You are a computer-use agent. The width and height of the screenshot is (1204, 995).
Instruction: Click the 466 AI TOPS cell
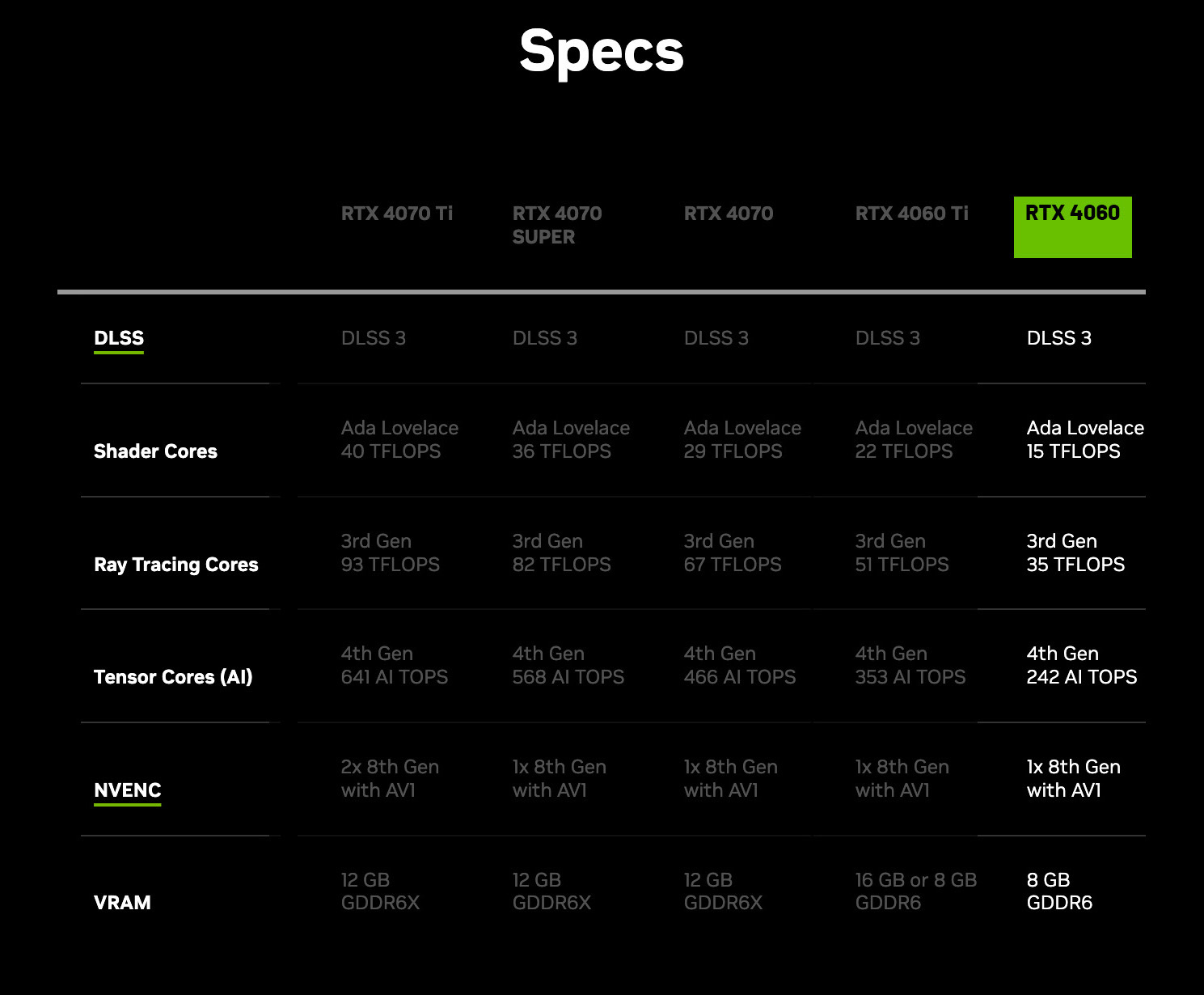pyautogui.click(x=740, y=677)
